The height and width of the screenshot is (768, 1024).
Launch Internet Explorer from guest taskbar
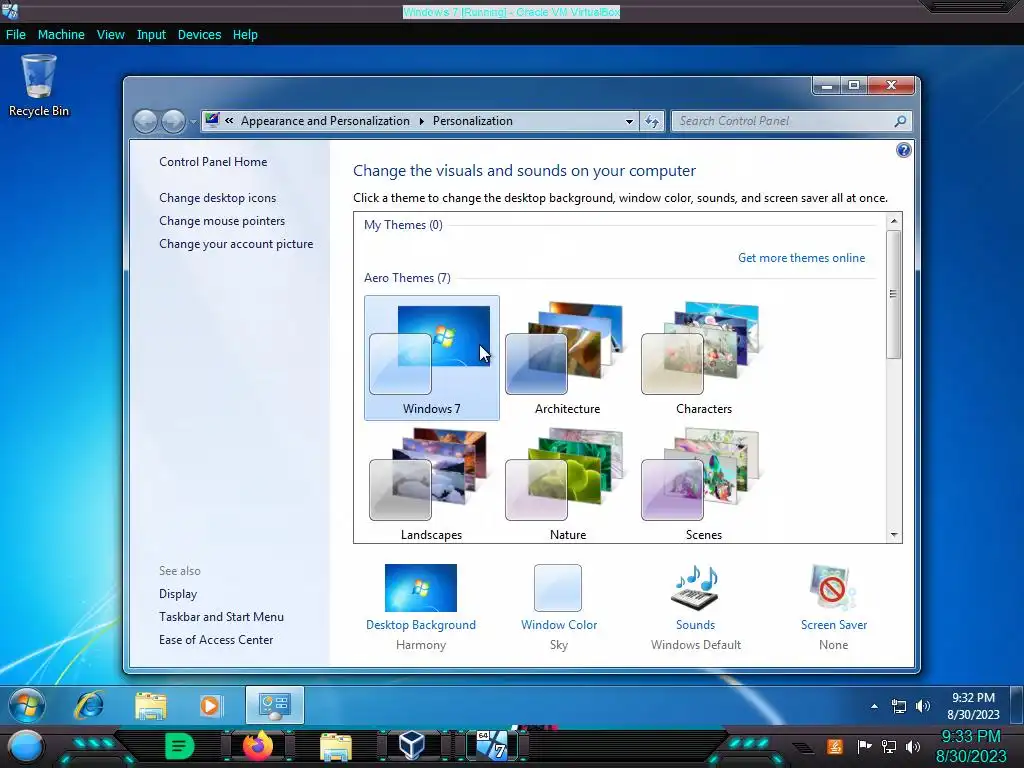click(89, 706)
